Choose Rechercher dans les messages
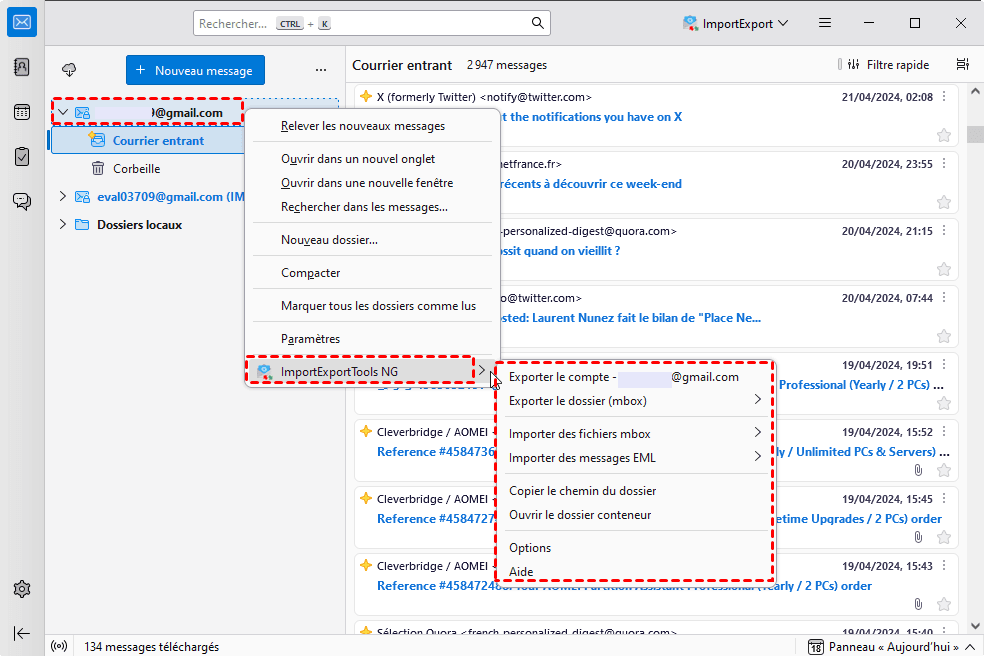The width and height of the screenshot is (984, 656). (x=372, y=207)
